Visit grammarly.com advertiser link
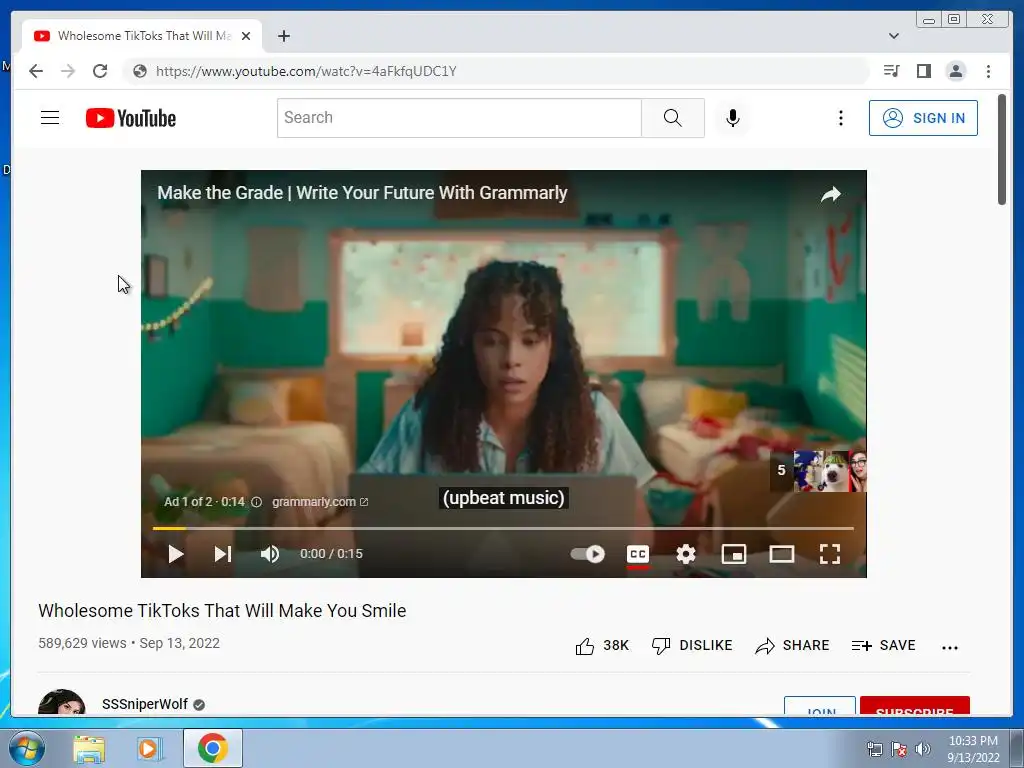The height and width of the screenshot is (768, 1024). tap(320, 502)
